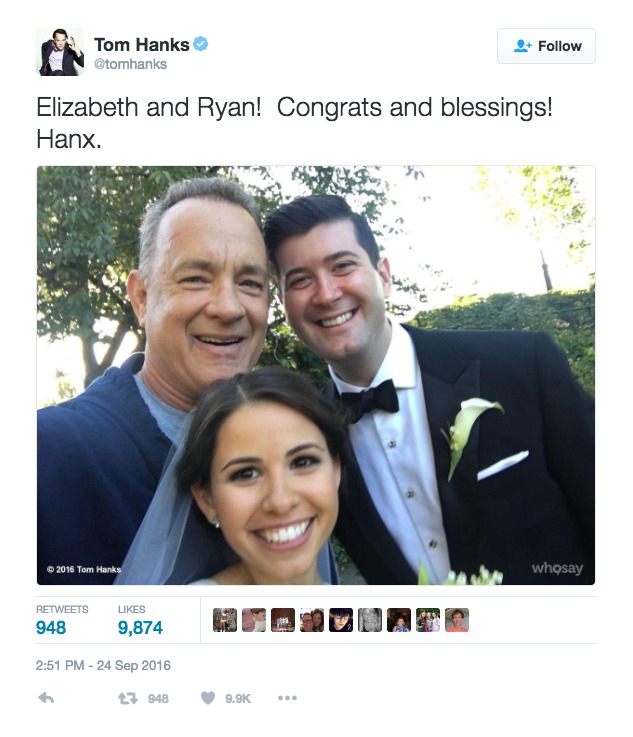This screenshot has width=633, height=737.
Task: Click the 9.9K count beside the heart
Action: click(238, 699)
